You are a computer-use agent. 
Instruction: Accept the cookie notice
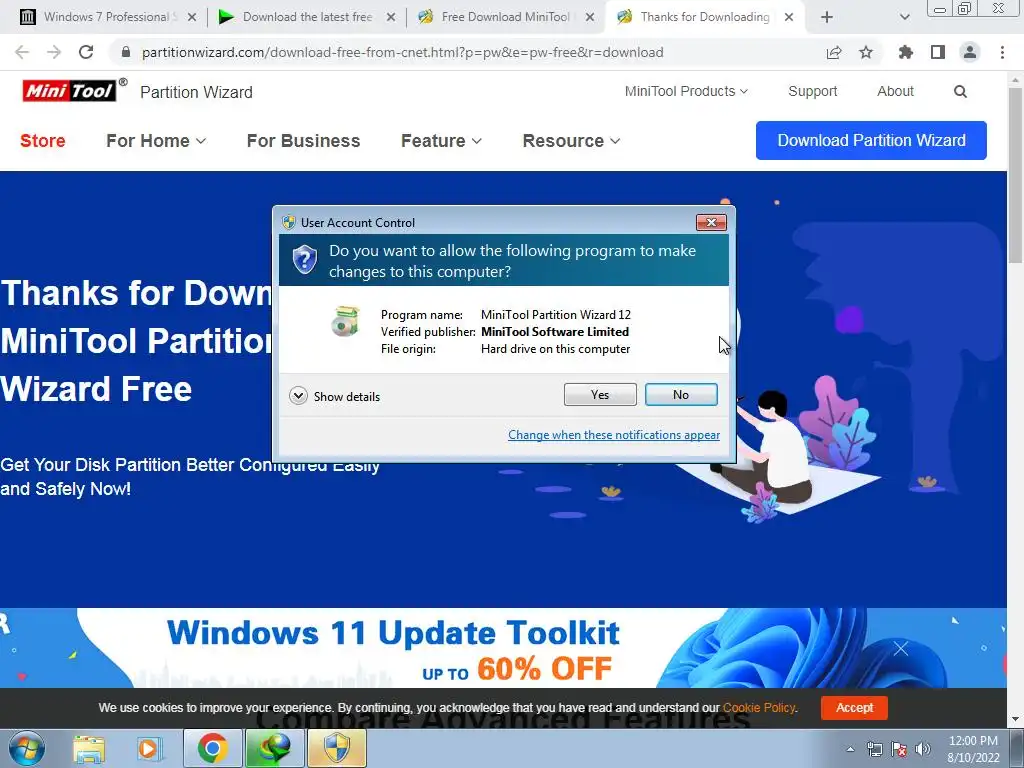click(x=854, y=707)
